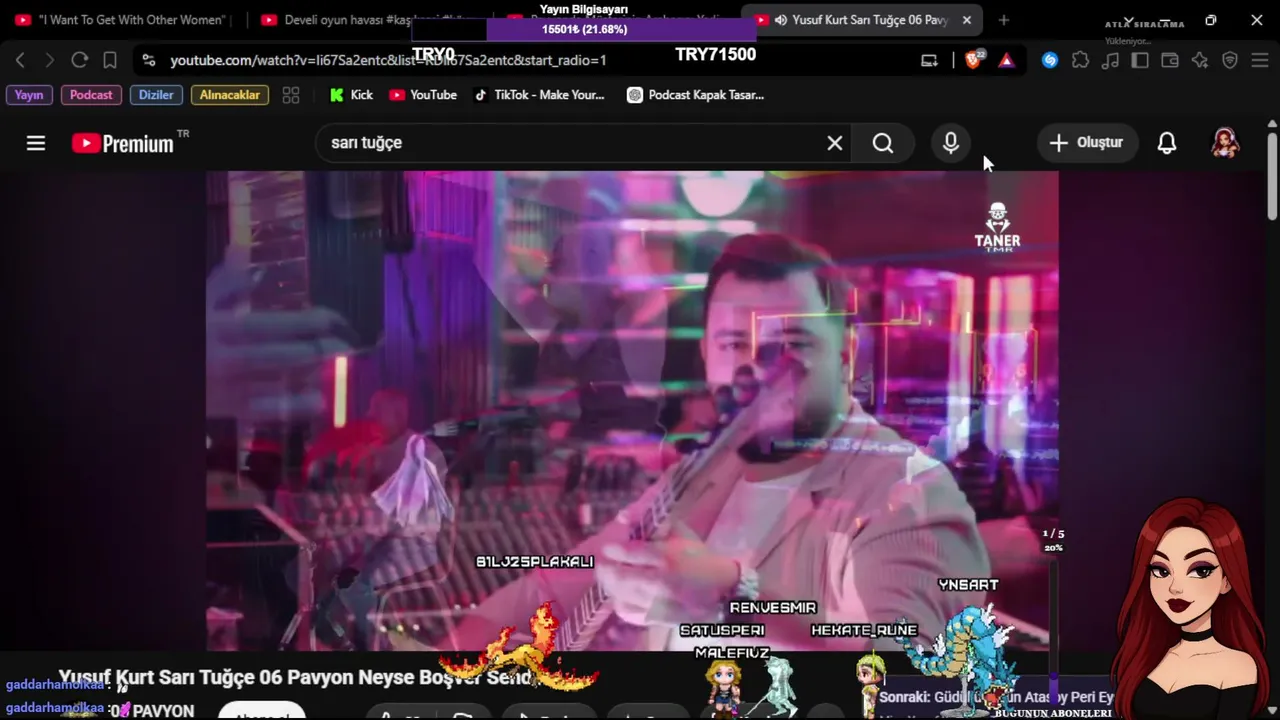Click the YouTube video player
The image size is (1280, 720).
[632, 411]
